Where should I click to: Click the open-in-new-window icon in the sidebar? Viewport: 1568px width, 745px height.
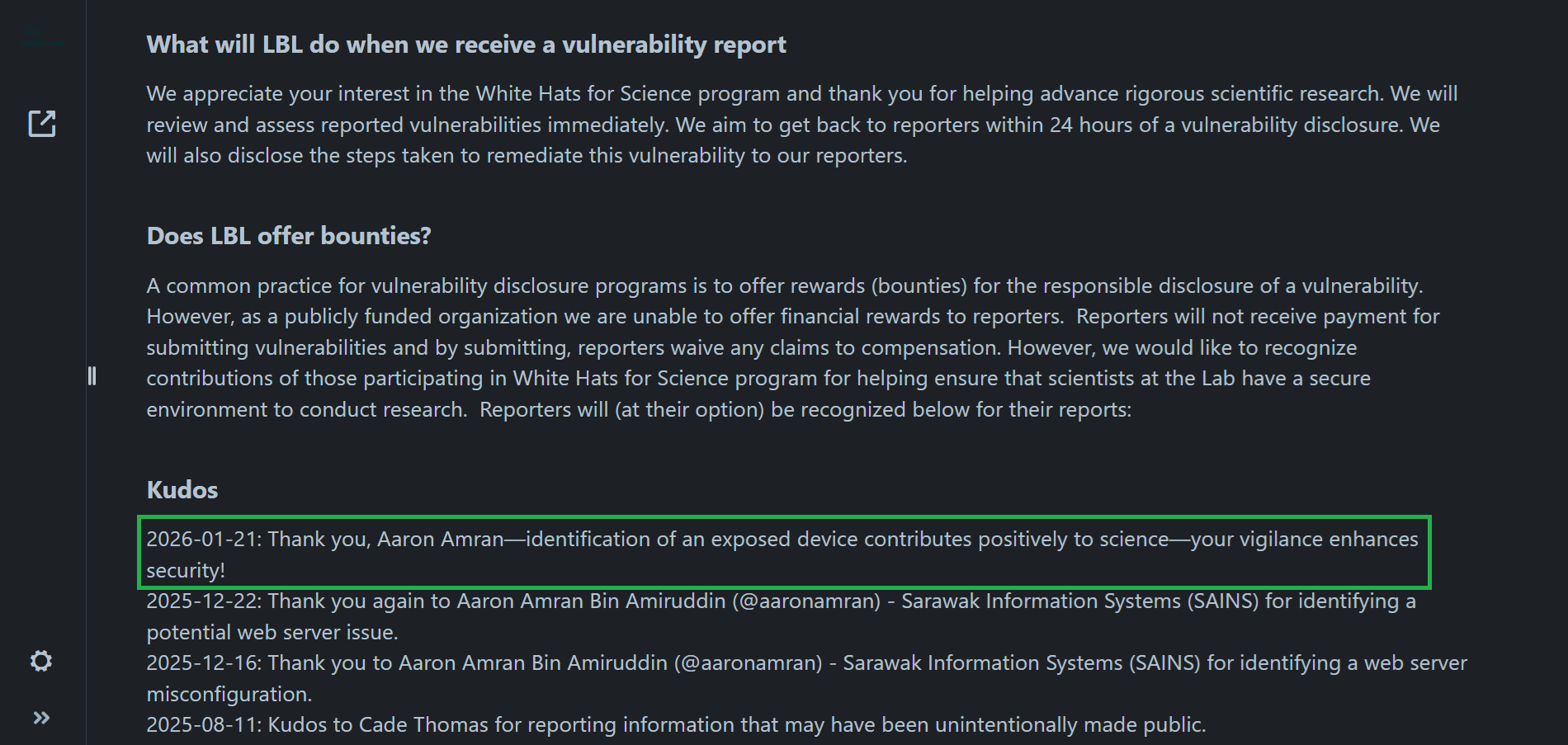pyautogui.click(x=42, y=124)
